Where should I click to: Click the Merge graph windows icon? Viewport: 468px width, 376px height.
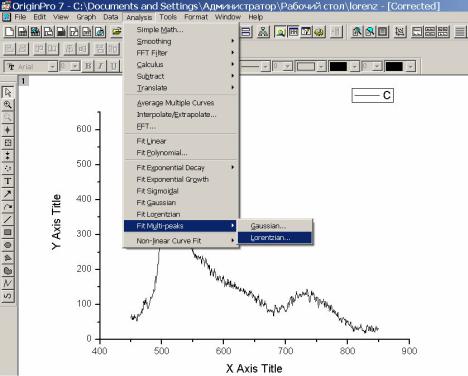[443, 32]
